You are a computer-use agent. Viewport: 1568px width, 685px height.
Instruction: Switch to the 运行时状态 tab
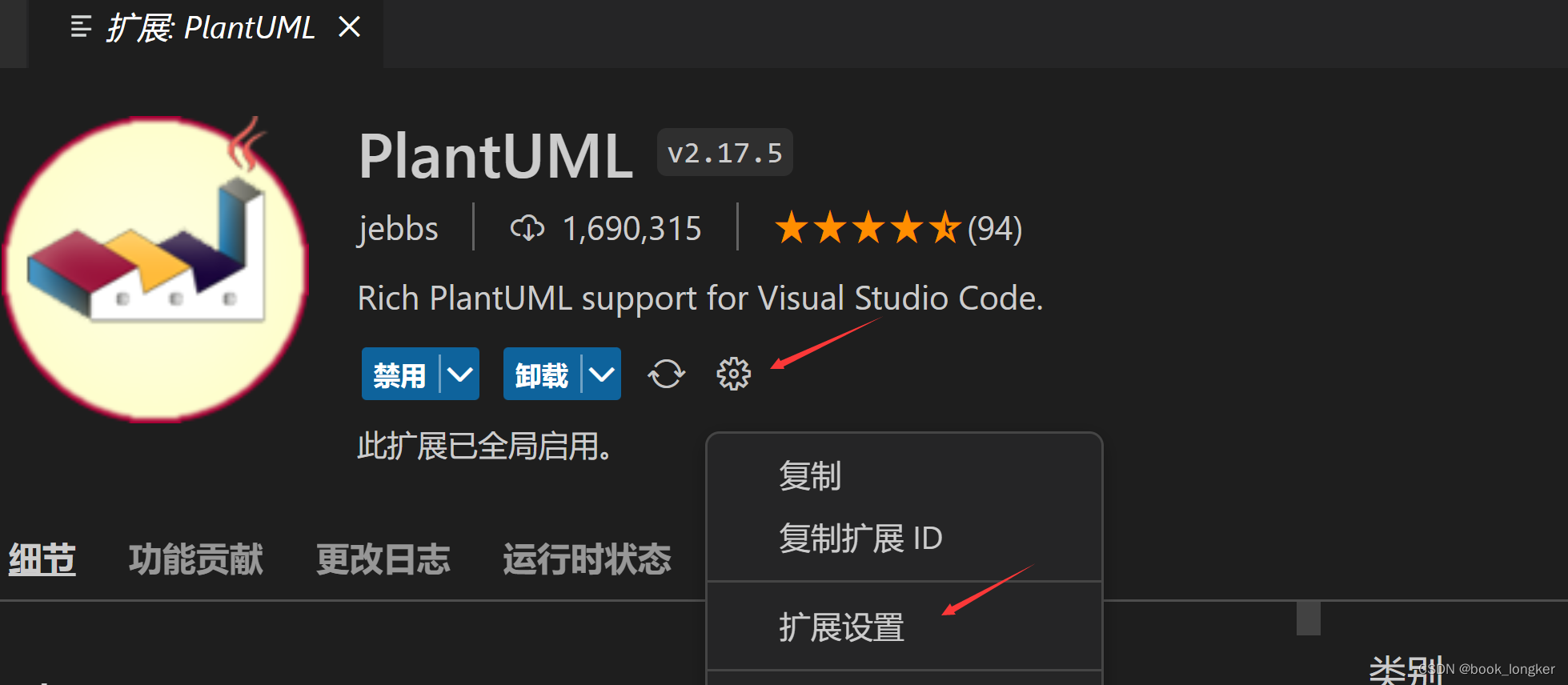[x=587, y=559]
